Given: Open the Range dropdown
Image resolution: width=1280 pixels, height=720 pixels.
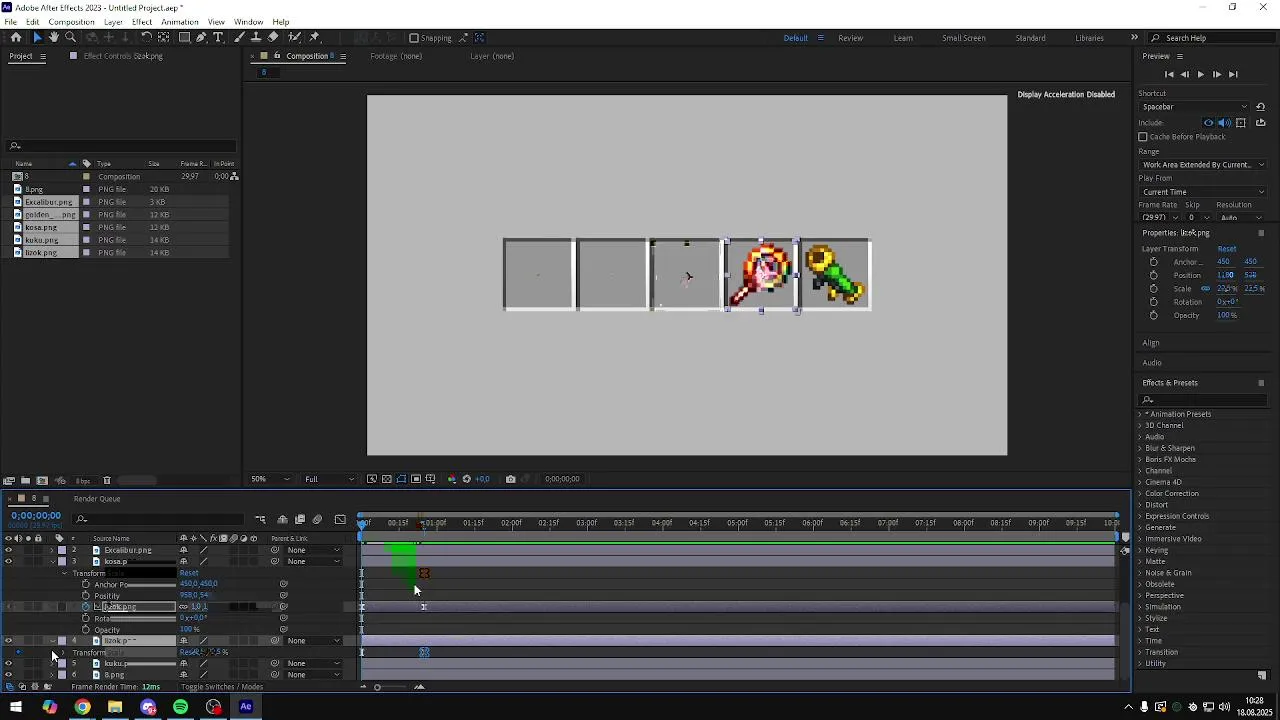Looking at the screenshot, I should pos(1203,165).
